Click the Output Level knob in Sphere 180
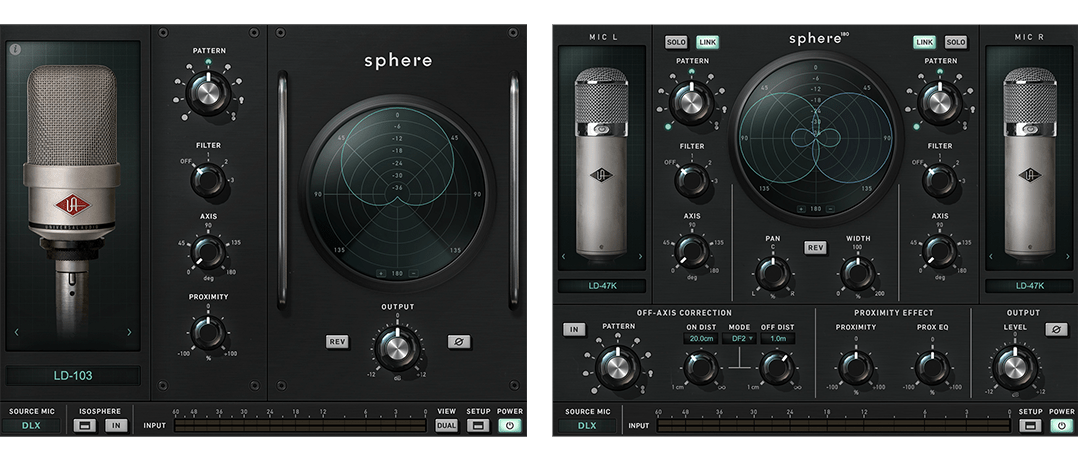1078x461 pixels. pos(1014,368)
